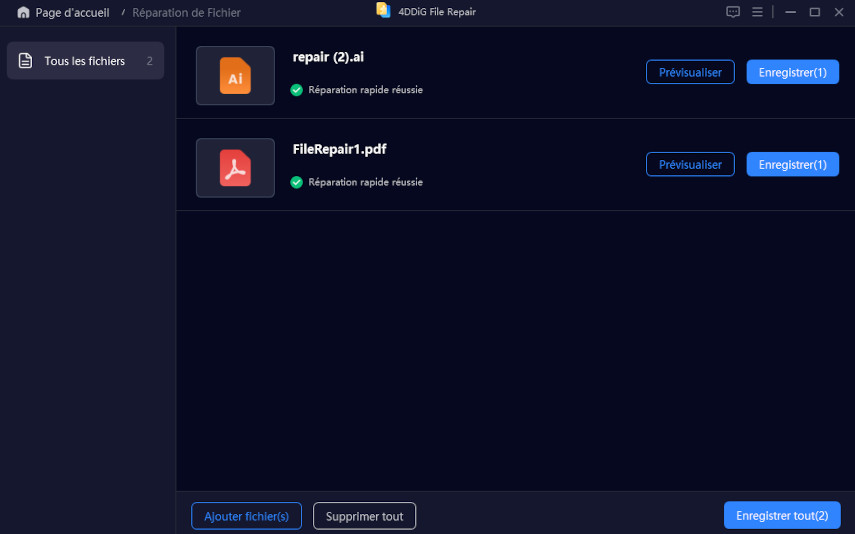
Task: Click green success check for repair (2).ai
Action: point(297,90)
